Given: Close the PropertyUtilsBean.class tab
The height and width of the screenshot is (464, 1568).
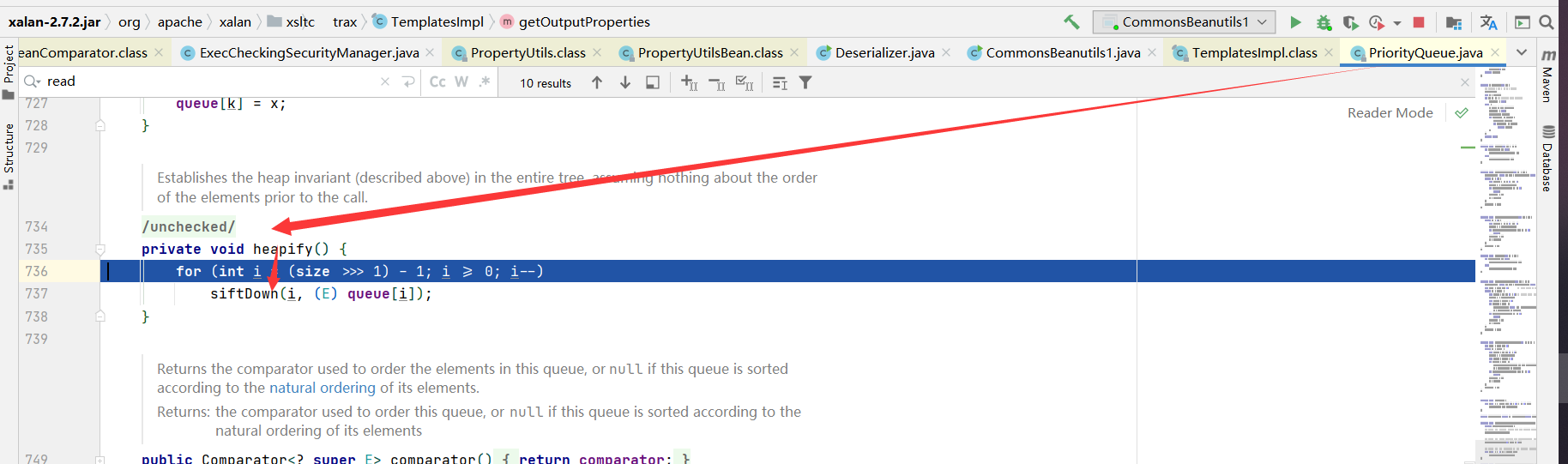Looking at the screenshot, I should (794, 53).
